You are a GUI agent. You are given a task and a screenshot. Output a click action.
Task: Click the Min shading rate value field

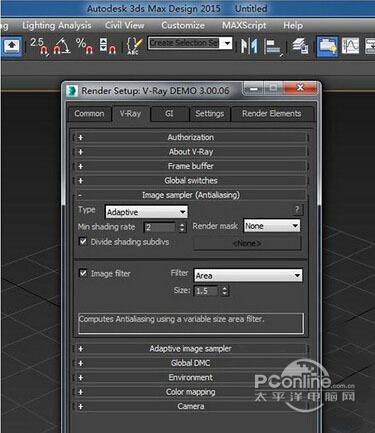pos(160,227)
